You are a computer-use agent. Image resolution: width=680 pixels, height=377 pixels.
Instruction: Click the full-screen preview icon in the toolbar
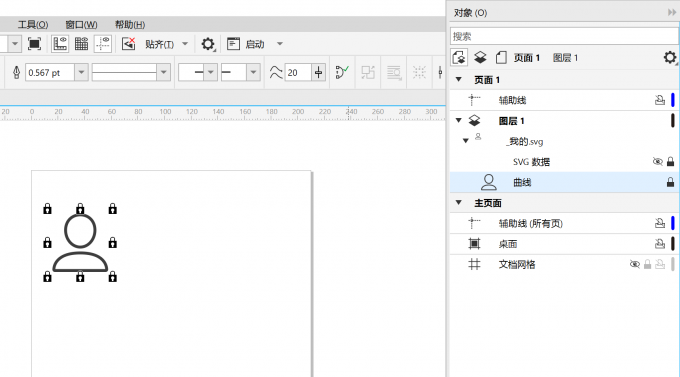click(x=34, y=44)
